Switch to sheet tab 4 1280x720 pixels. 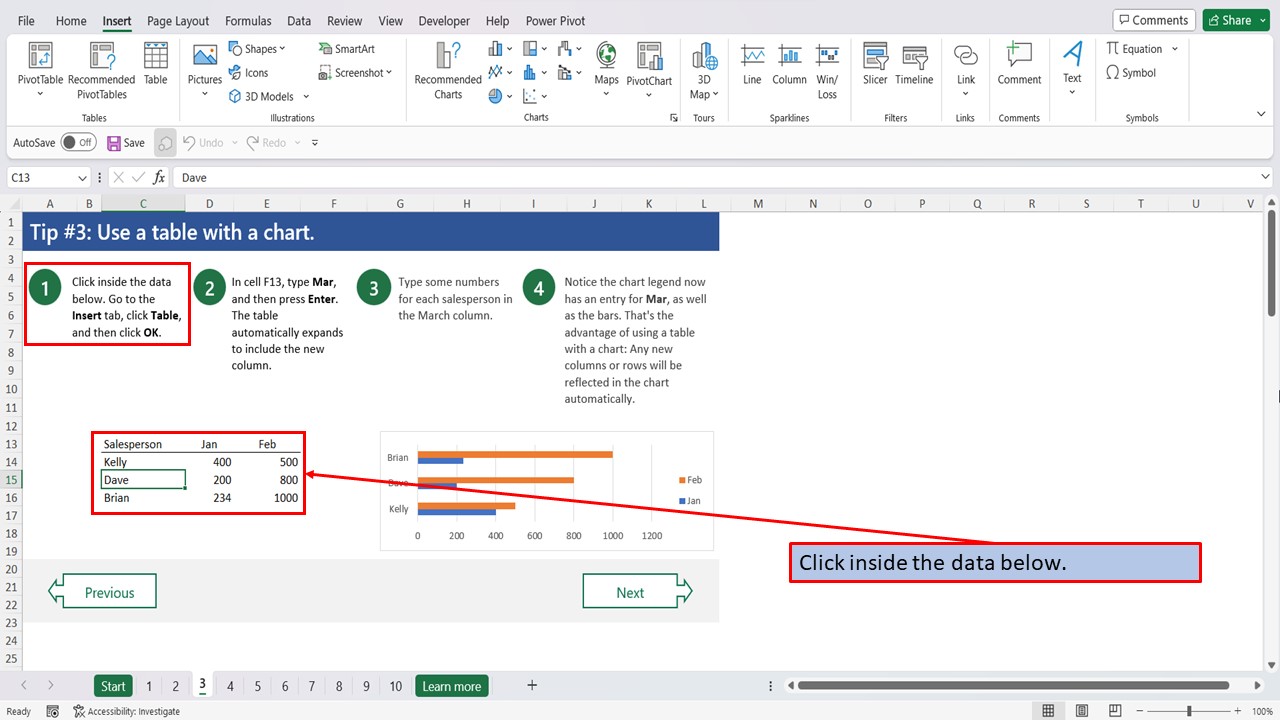point(230,686)
